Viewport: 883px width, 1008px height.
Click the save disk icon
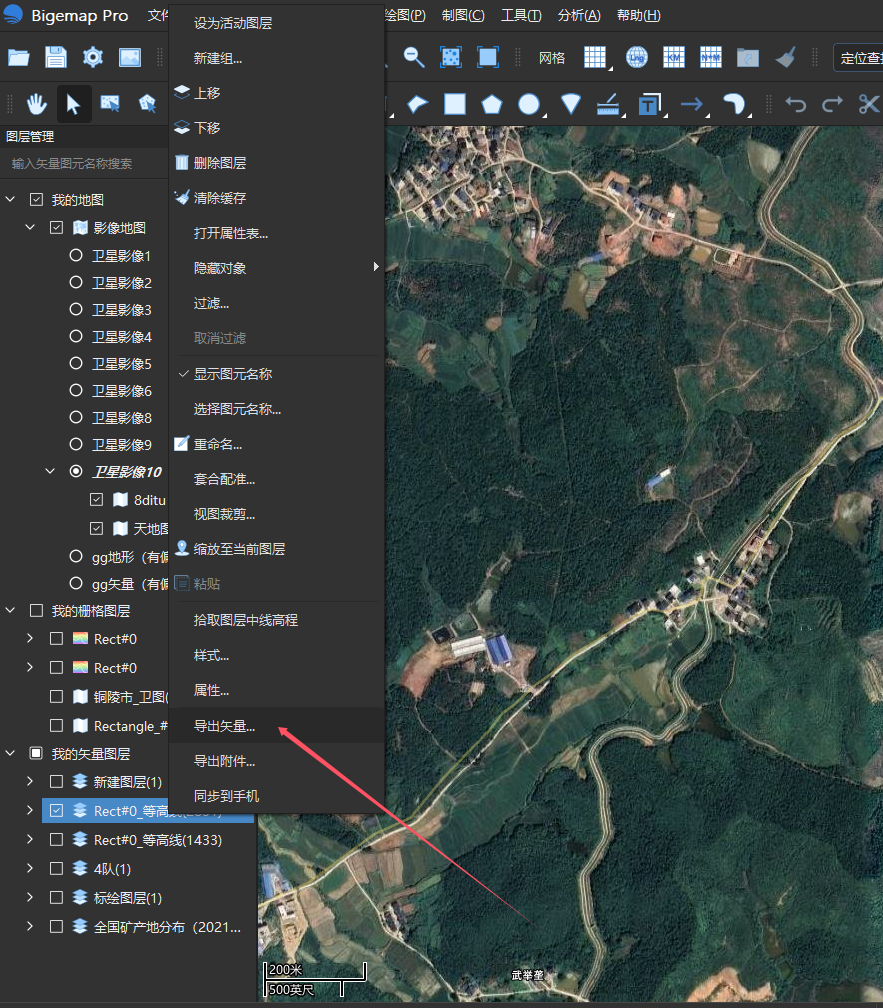point(56,57)
